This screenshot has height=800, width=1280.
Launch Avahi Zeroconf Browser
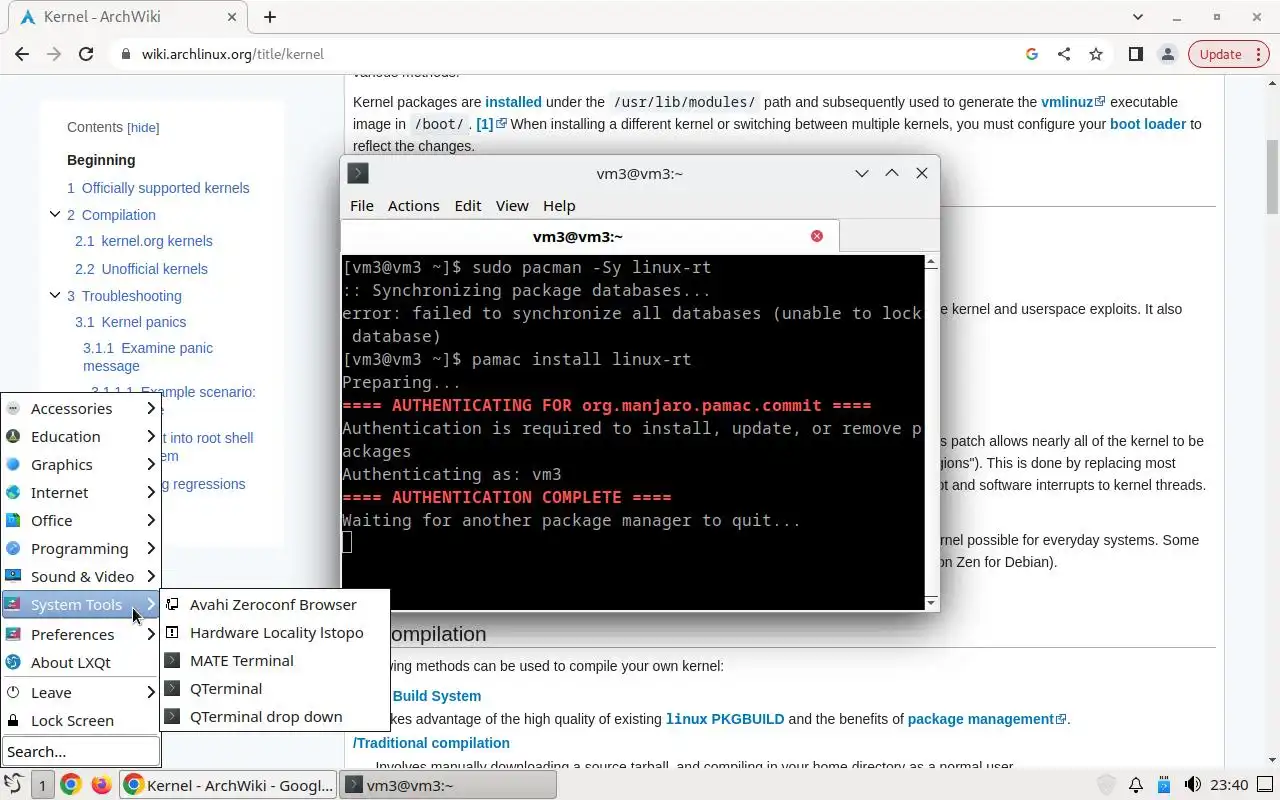point(274,604)
